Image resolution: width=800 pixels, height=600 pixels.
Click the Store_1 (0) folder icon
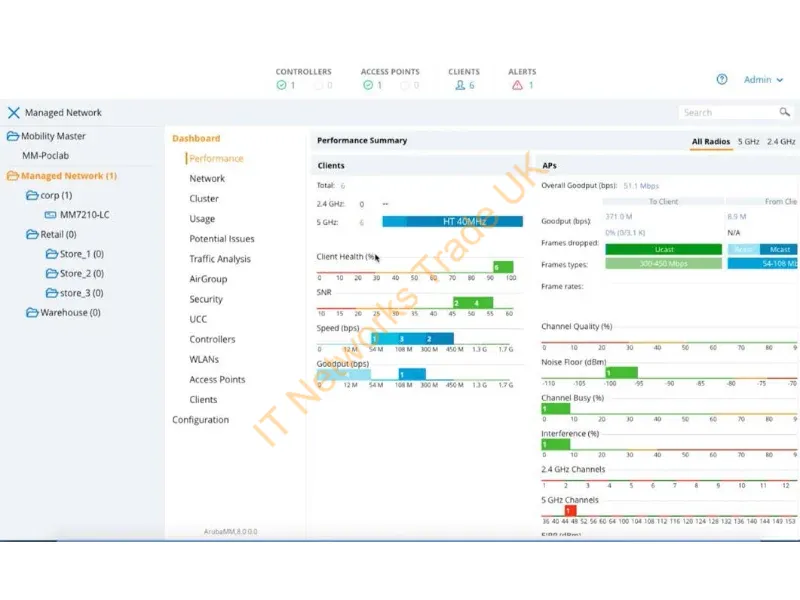click(x=52, y=254)
